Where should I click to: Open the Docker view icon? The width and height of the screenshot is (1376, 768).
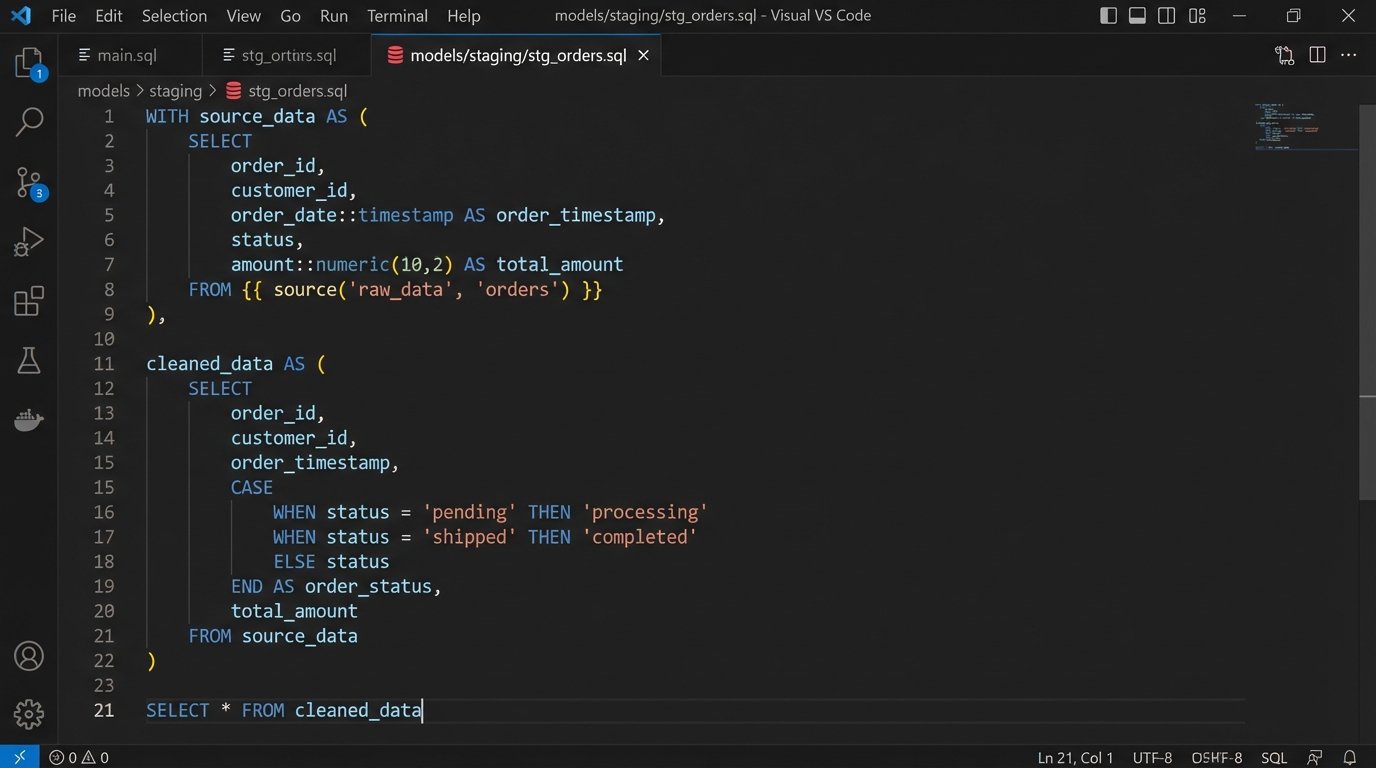click(29, 420)
